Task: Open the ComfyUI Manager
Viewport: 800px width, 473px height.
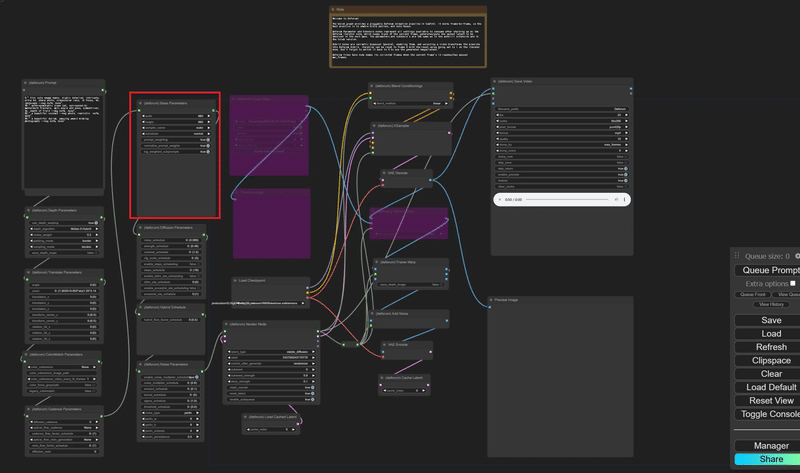Action: tap(768, 445)
